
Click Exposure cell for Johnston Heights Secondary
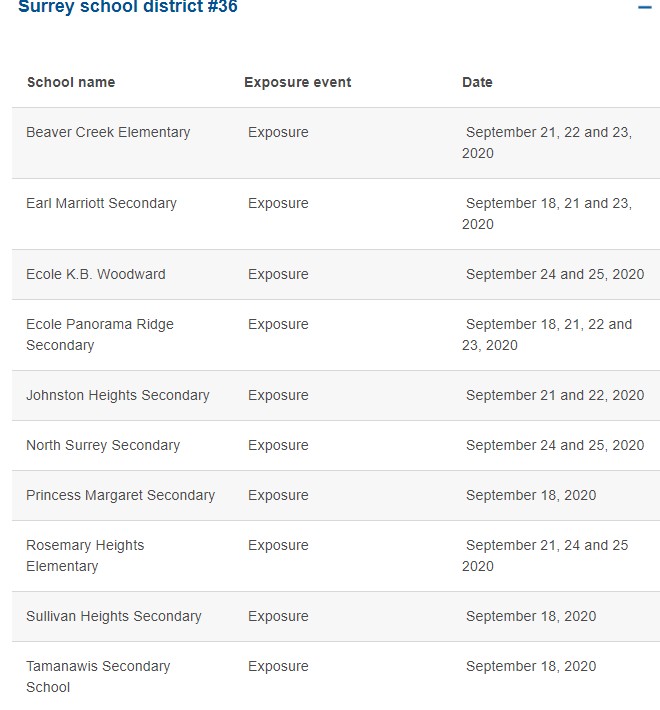point(278,395)
